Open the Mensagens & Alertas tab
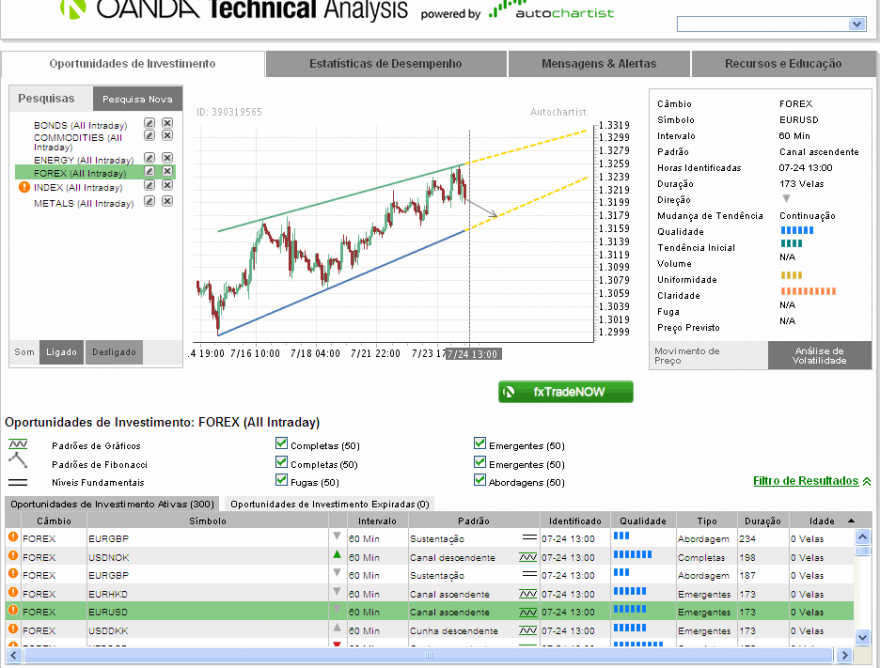The height and width of the screenshot is (668, 880). (x=599, y=63)
